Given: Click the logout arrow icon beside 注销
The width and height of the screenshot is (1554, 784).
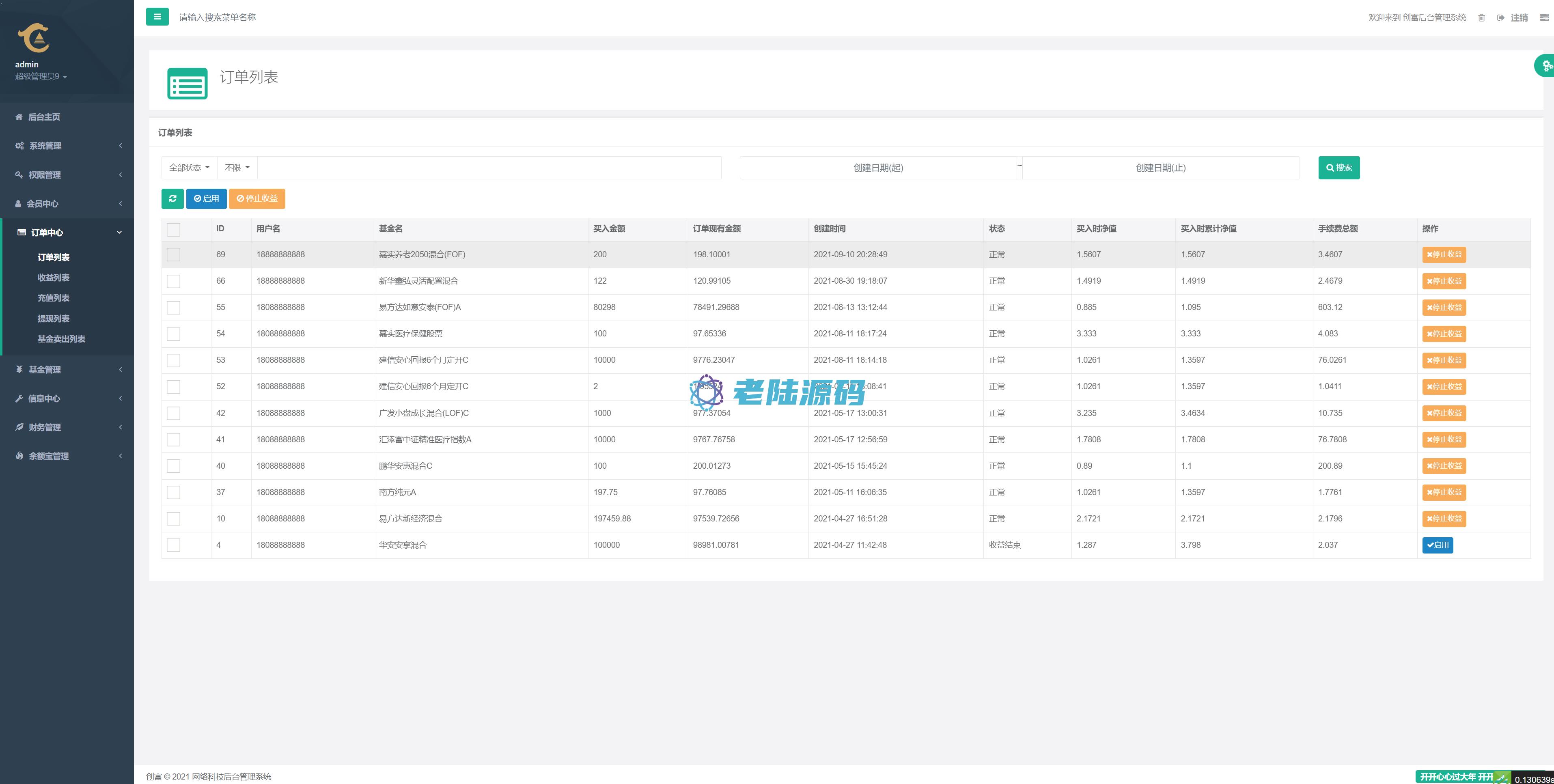Looking at the screenshot, I should click(1500, 17).
